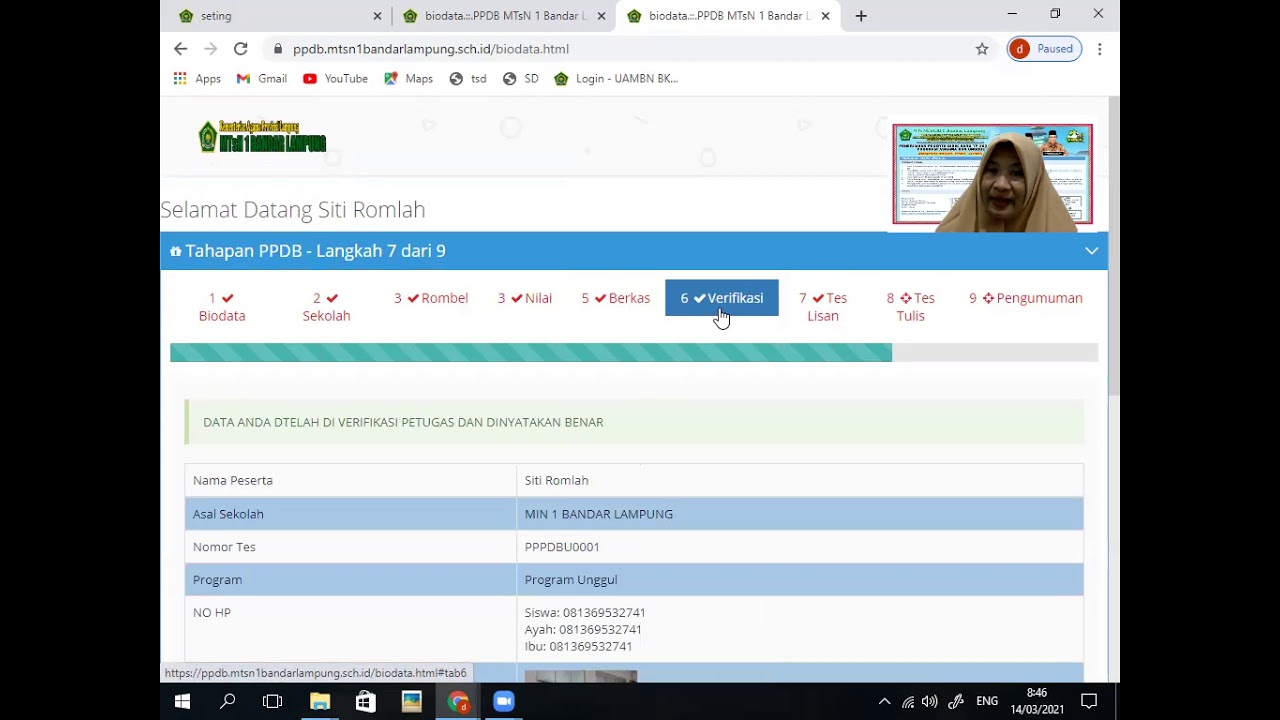Open the Windows Start menu

click(x=182, y=701)
